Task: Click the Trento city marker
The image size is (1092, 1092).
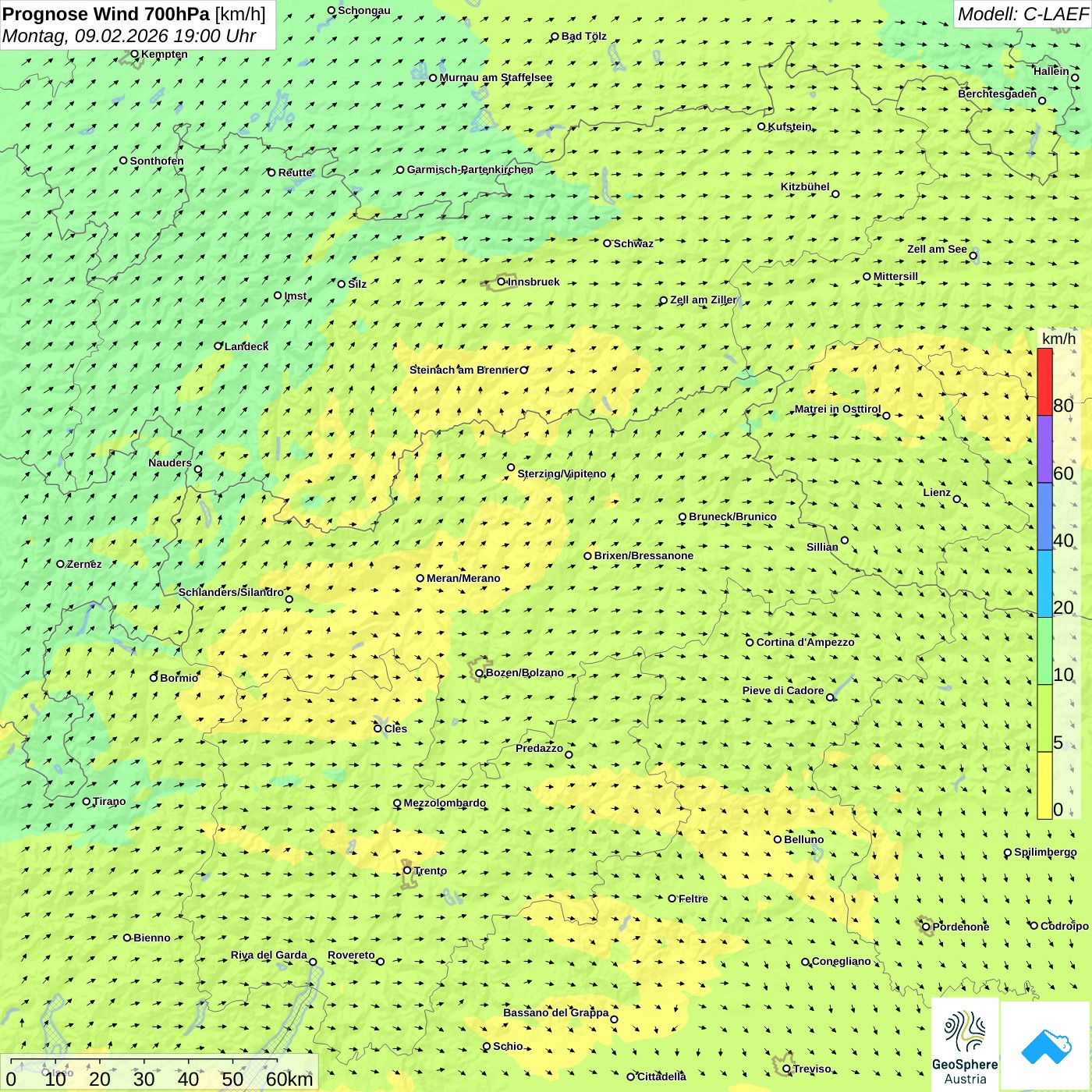Action: pyautogui.click(x=407, y=870)
